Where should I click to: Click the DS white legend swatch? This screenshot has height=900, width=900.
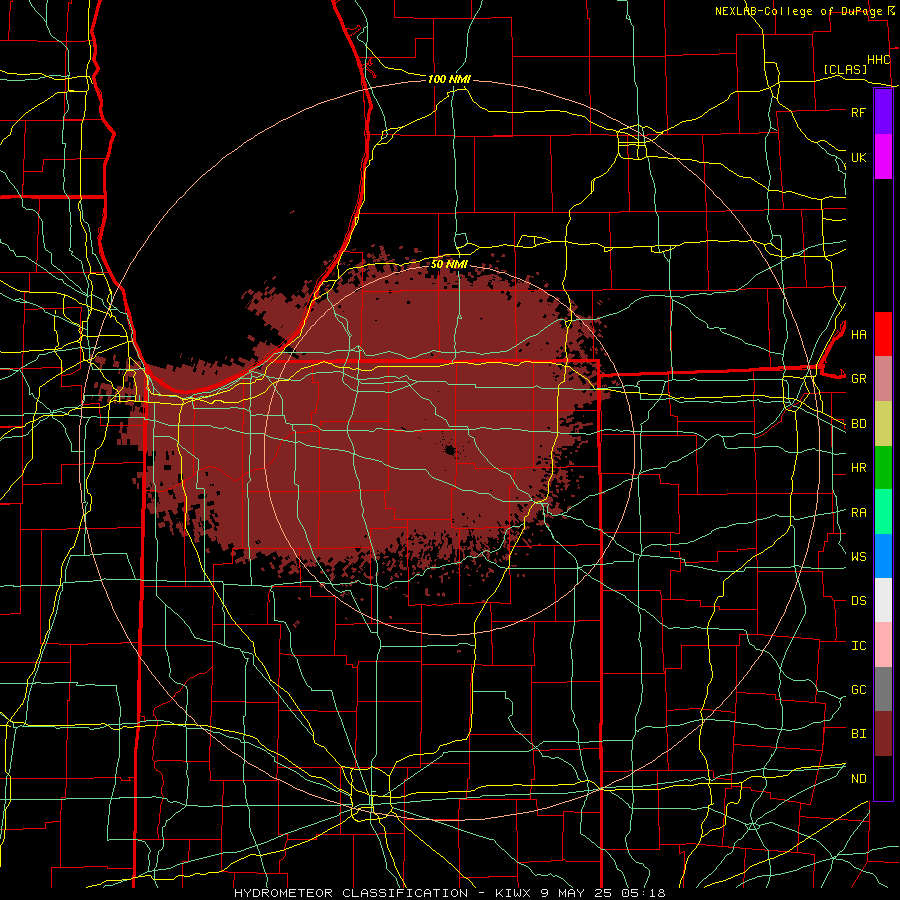[883, 600]
